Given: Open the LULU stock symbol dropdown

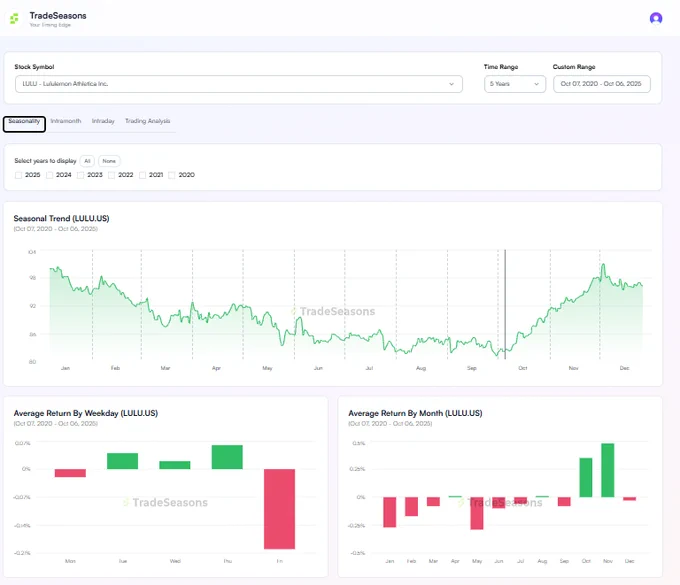Looking at the screenshot, I should point(239,84).
